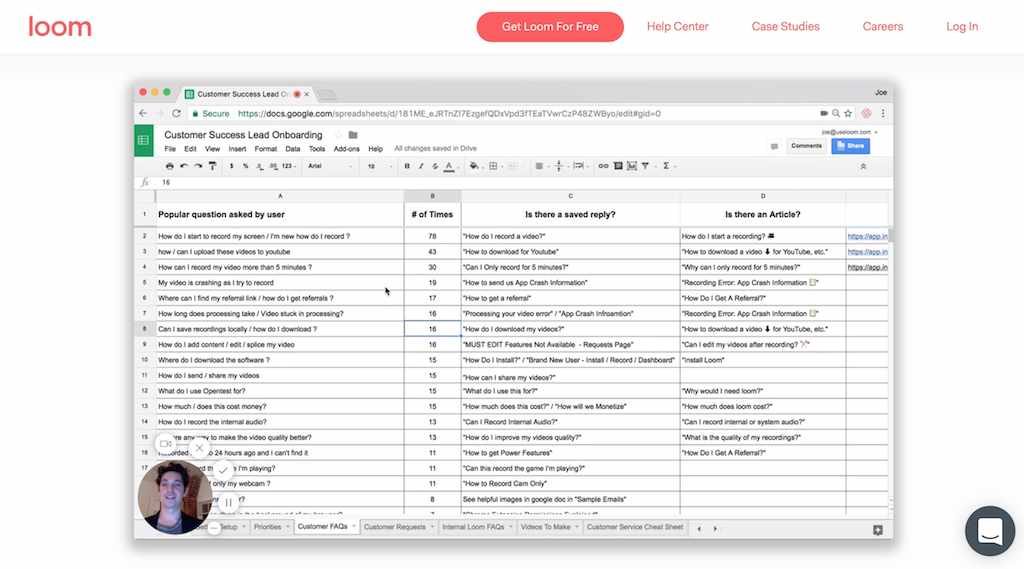Click the Explore icon at bottom right of sheet
This screenshot has width=1024, height=569.
pos(878,530)
